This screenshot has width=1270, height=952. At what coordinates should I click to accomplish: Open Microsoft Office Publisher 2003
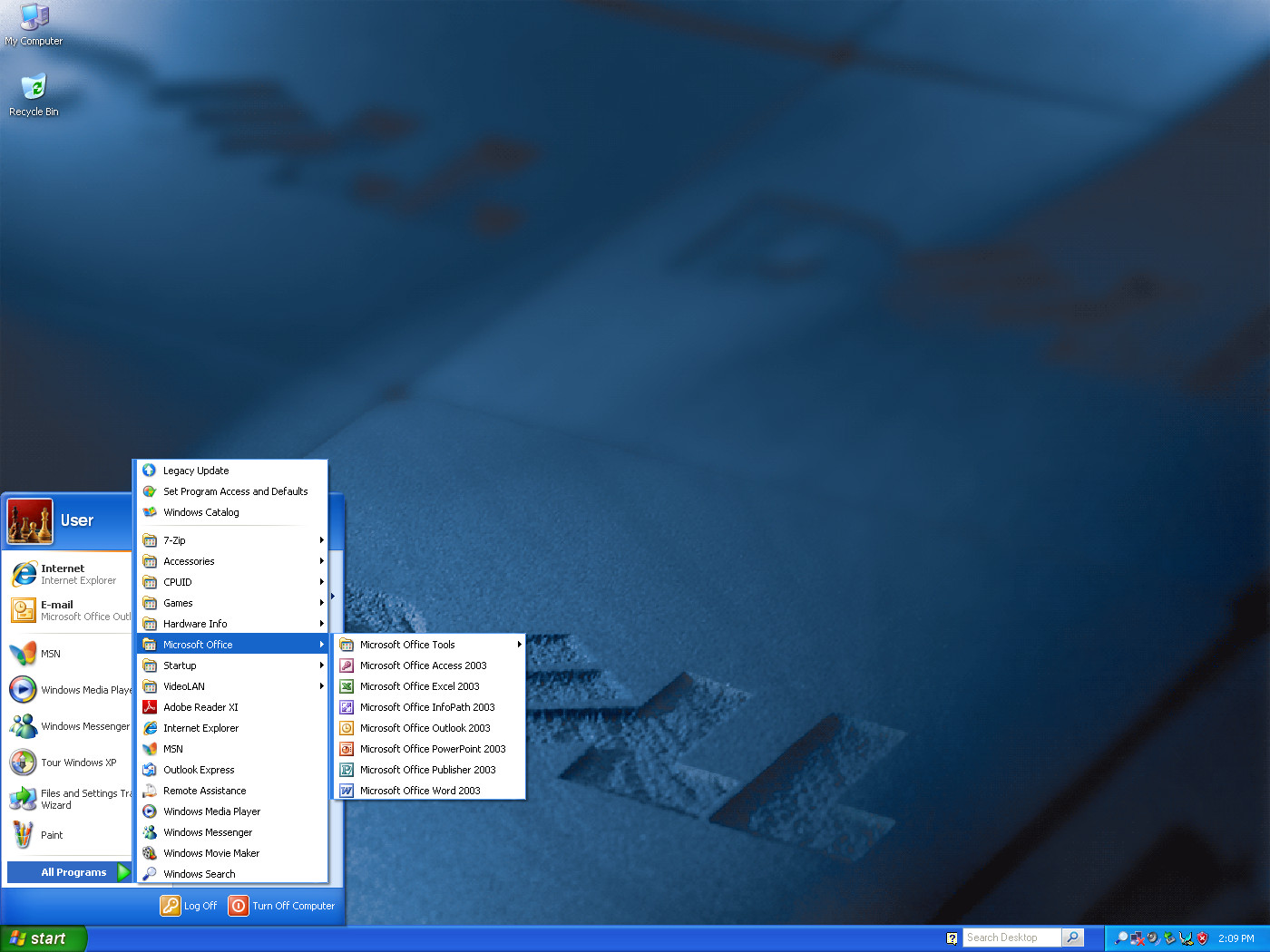[x=428, y=770]
